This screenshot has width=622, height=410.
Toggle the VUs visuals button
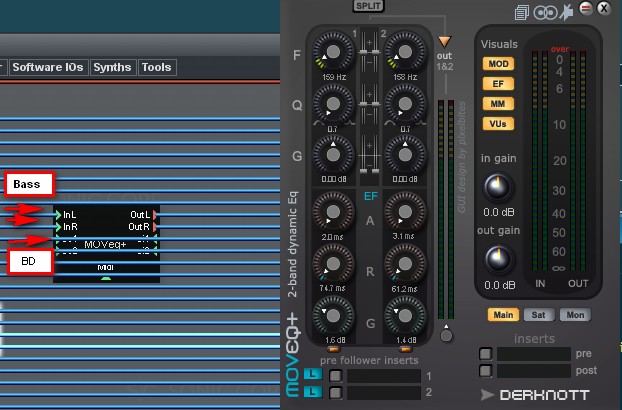click(x=497, y=124)
